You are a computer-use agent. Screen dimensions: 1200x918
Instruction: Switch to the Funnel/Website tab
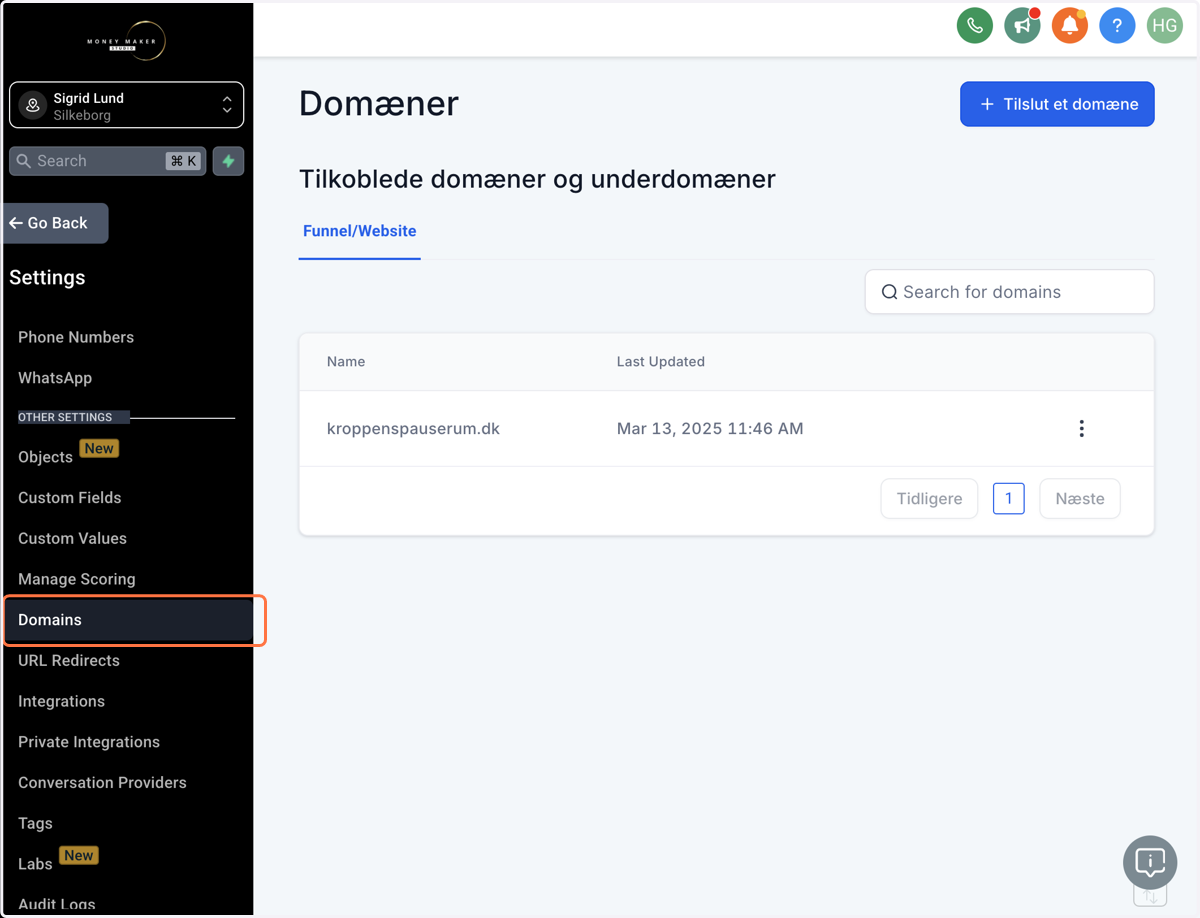tap(359, 231)
